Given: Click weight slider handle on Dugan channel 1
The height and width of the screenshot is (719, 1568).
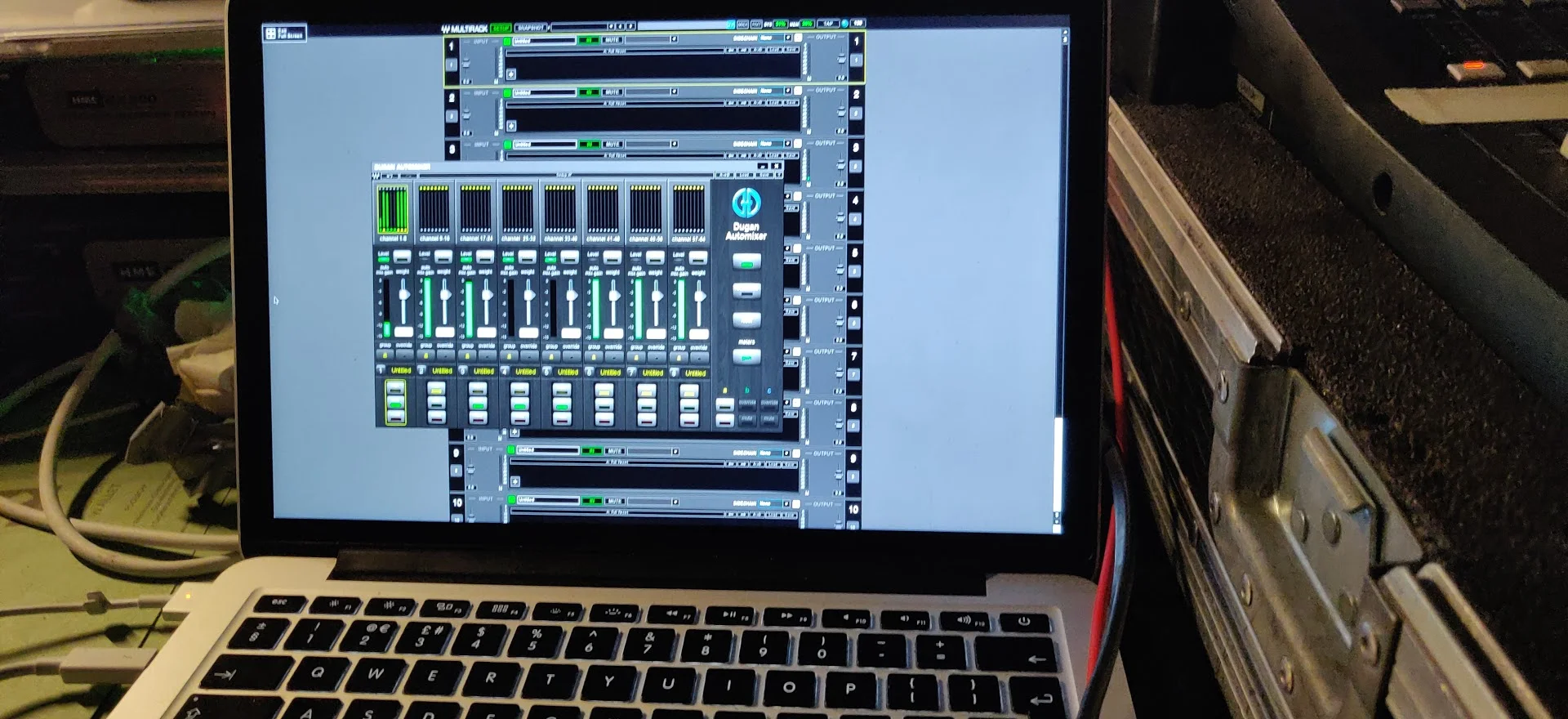Looking at the screenshot, I should [404, 294].
